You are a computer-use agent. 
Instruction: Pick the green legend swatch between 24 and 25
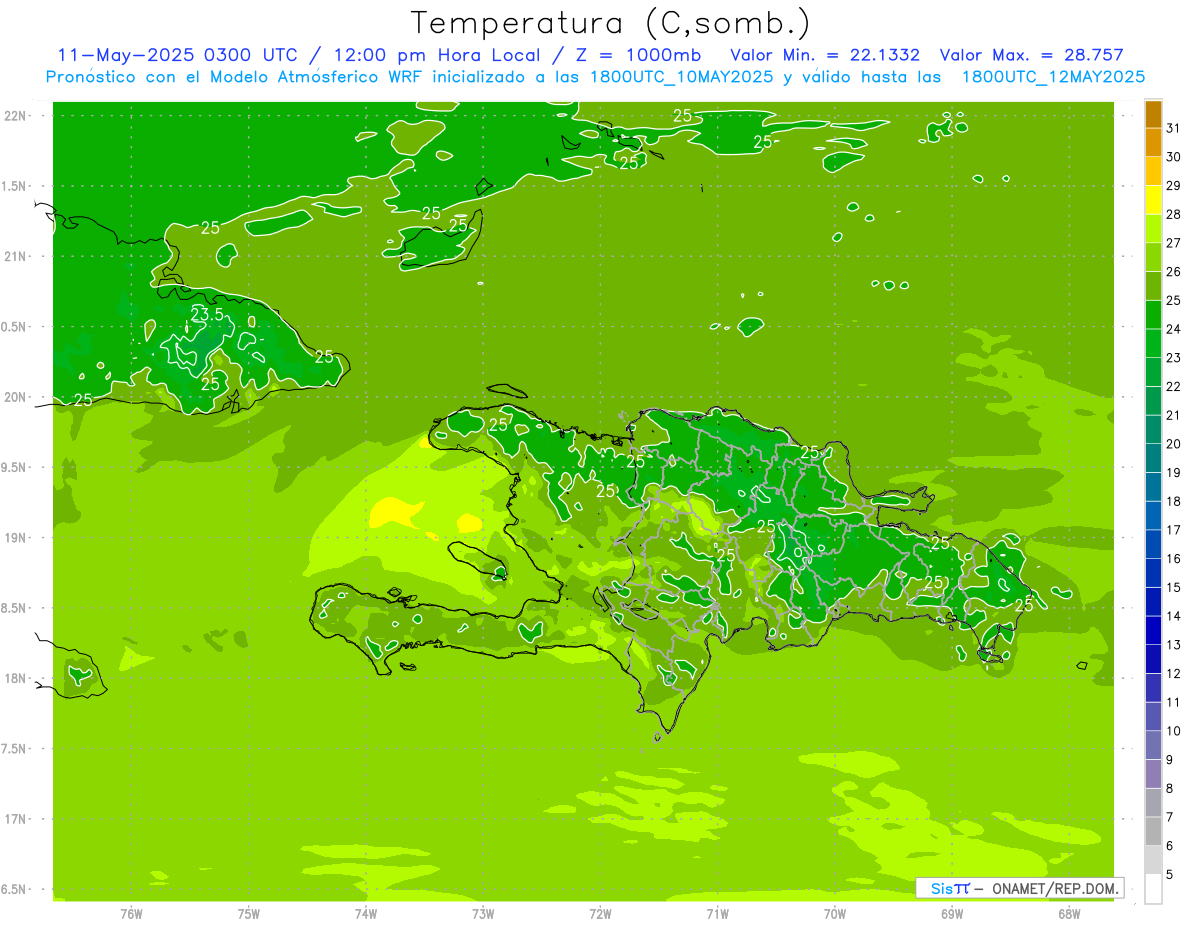tap(1153, 315)
